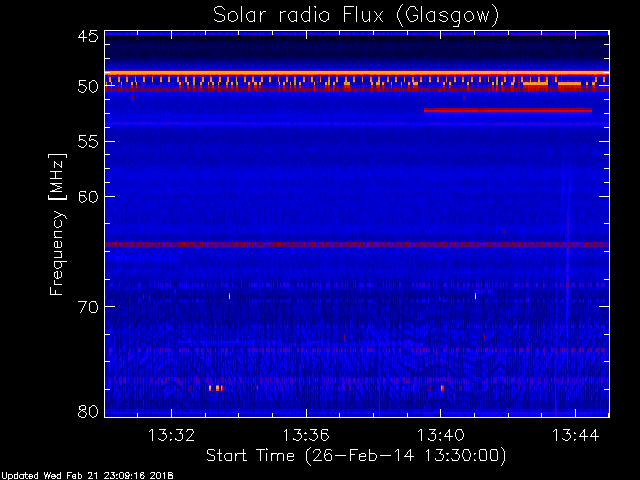Click the bright orange line near 49 MHz
This screenshot has width=640, height=480.
(357, 73)
